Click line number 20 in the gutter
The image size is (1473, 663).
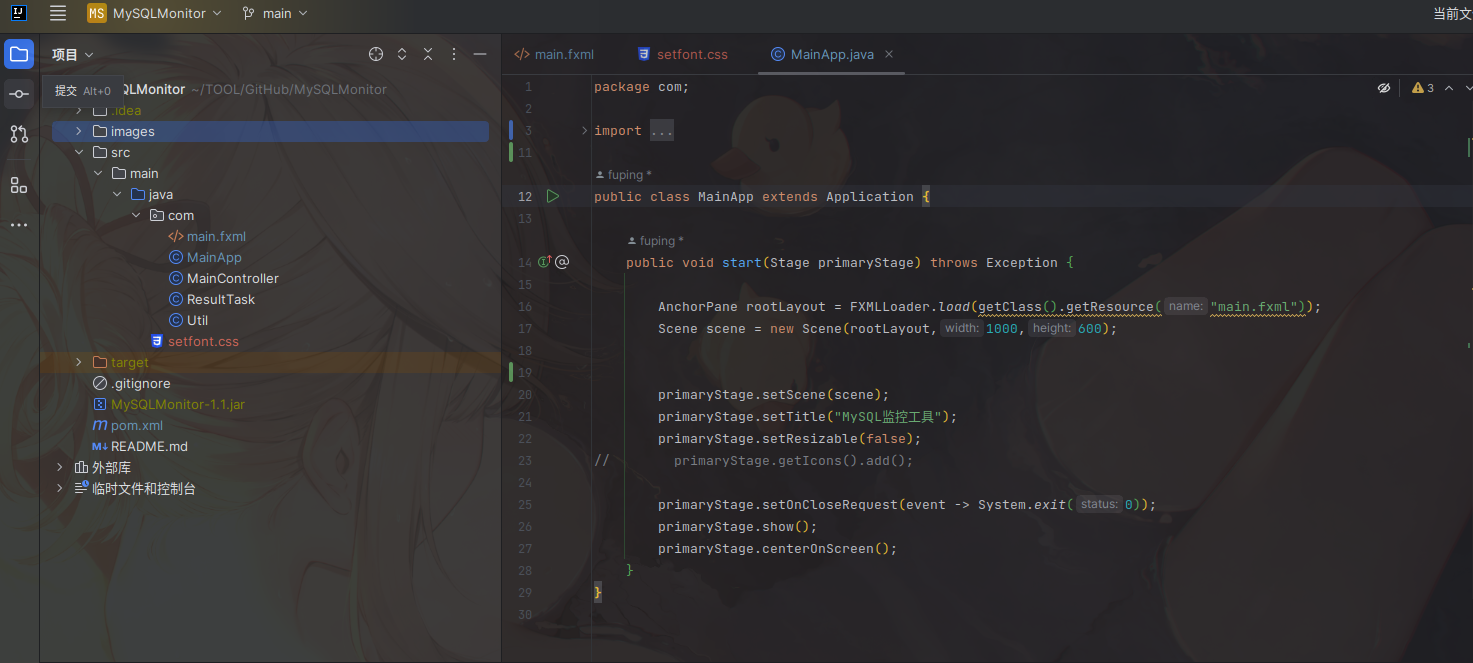tap(525, 394)
